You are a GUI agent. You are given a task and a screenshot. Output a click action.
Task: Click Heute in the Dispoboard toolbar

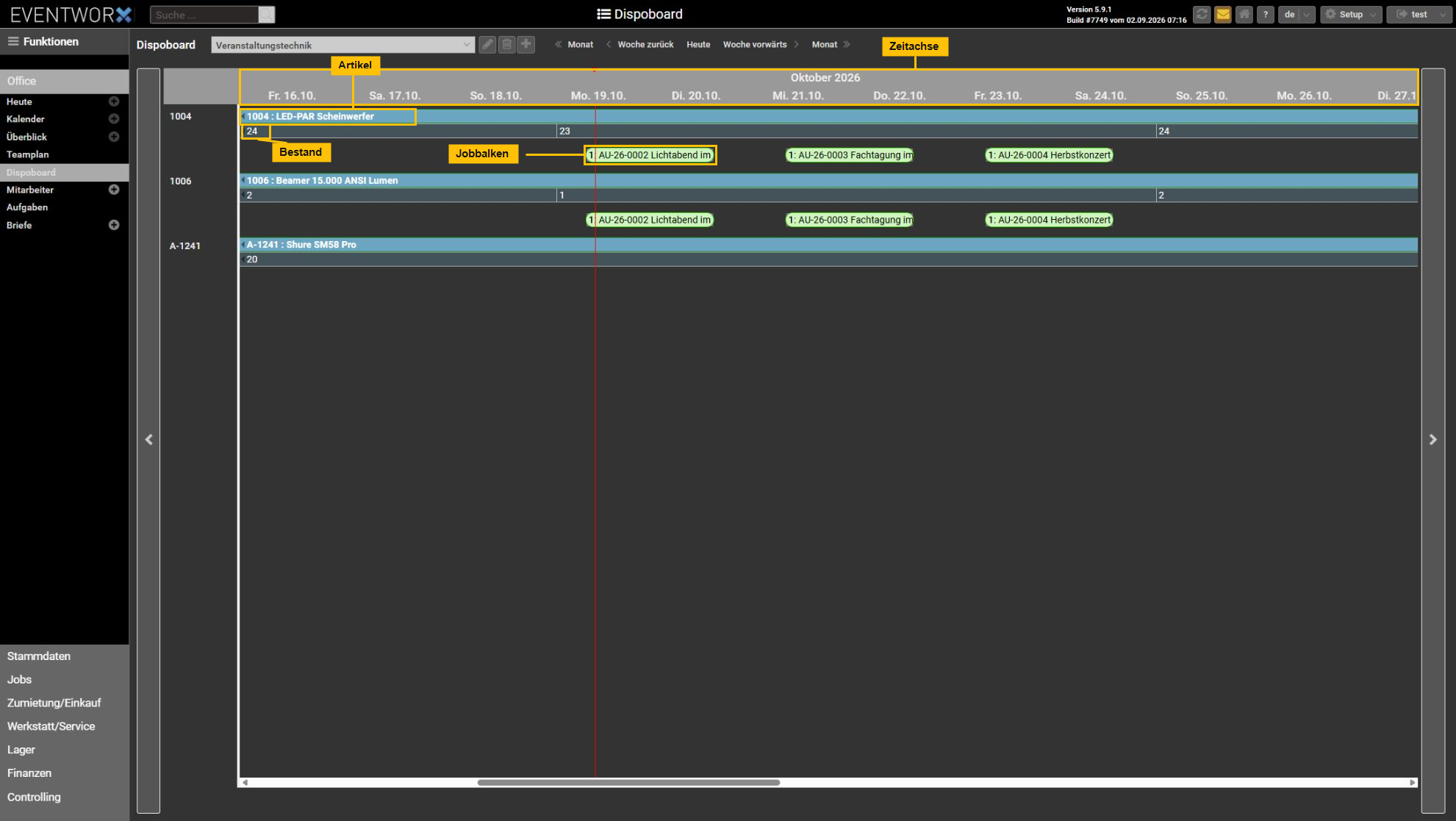(x=698, y=45)
